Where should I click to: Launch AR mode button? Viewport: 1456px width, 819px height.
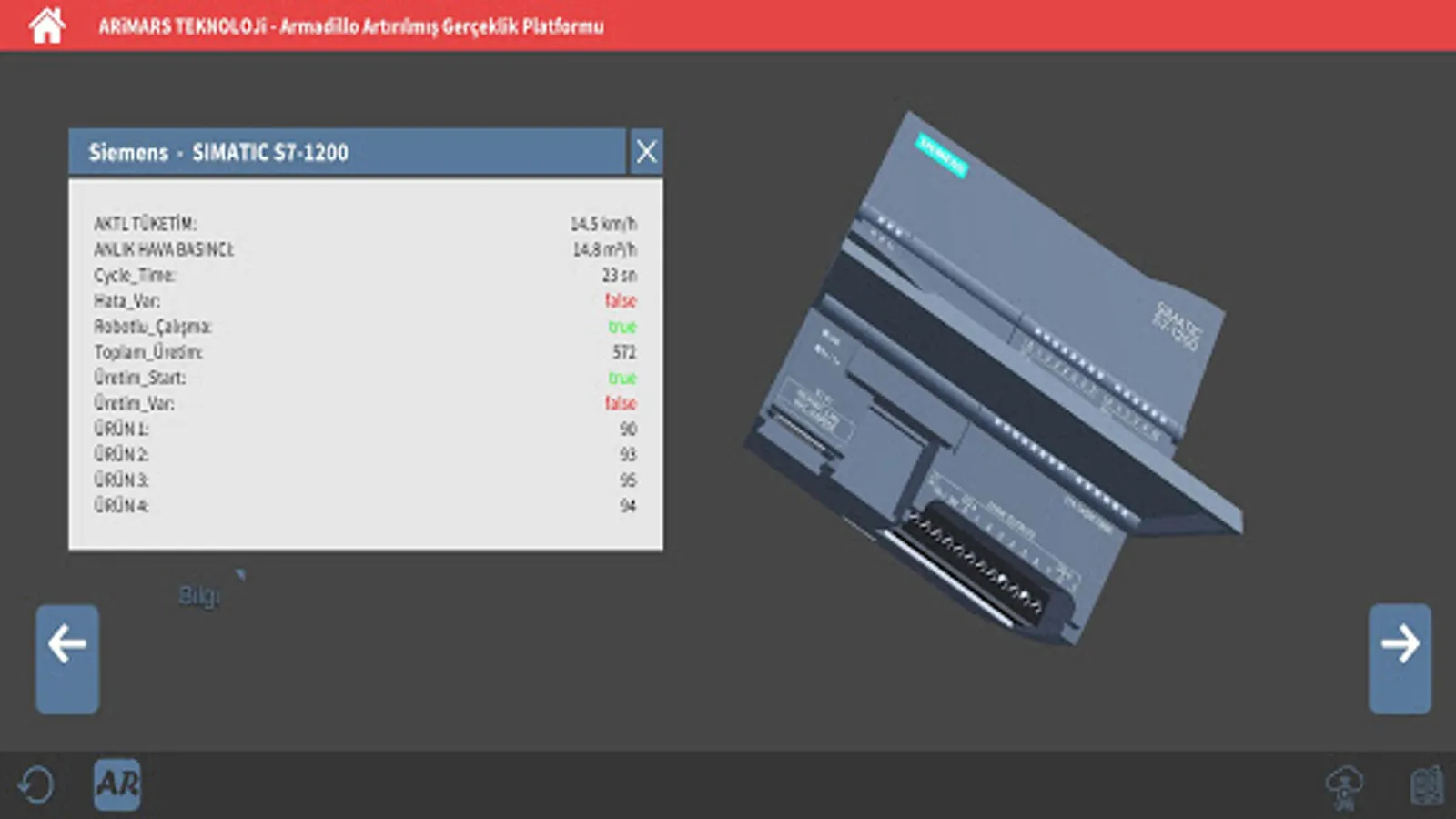(117, 784)
